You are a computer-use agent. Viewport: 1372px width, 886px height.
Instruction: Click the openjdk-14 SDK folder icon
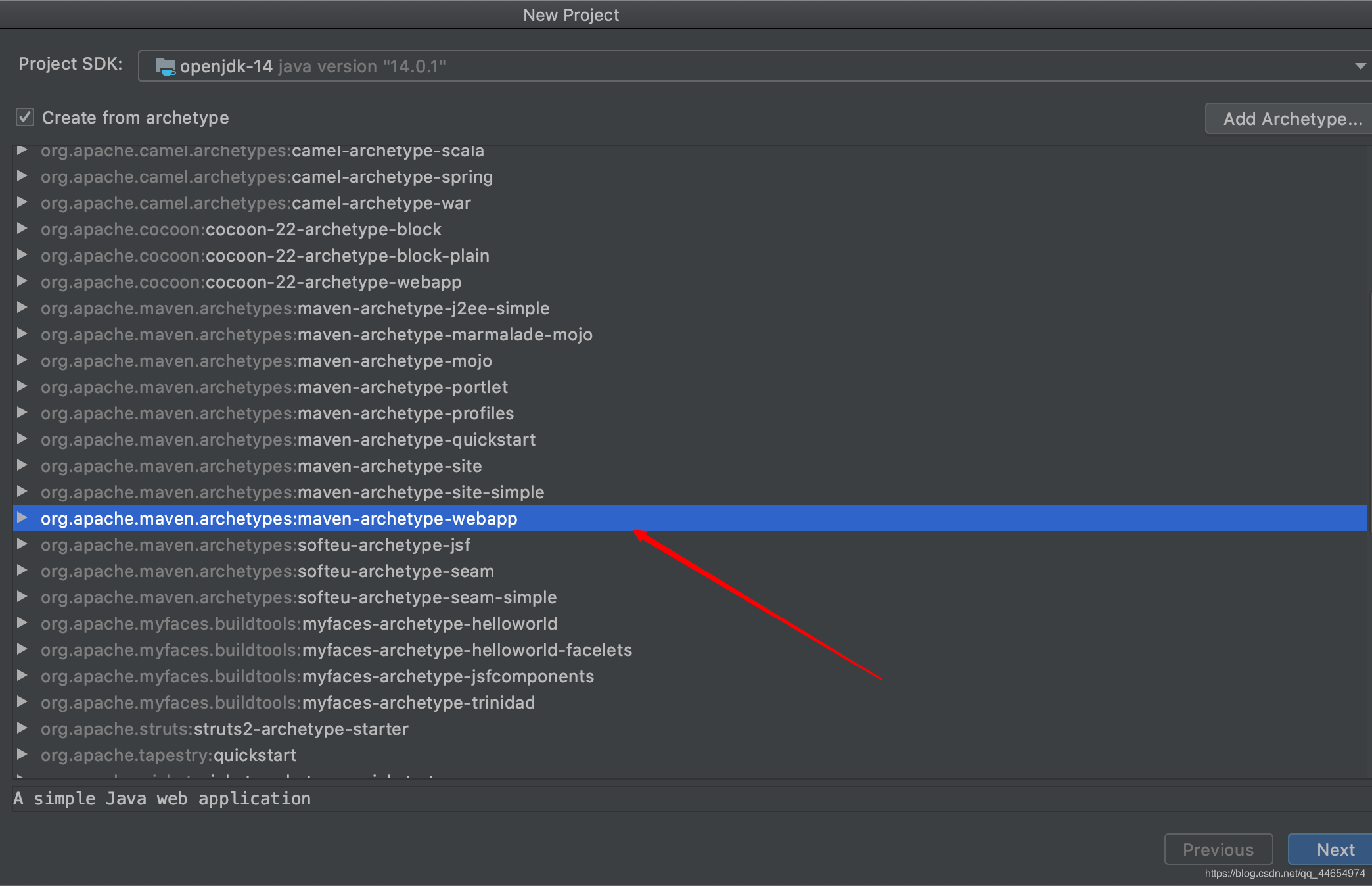166,66
